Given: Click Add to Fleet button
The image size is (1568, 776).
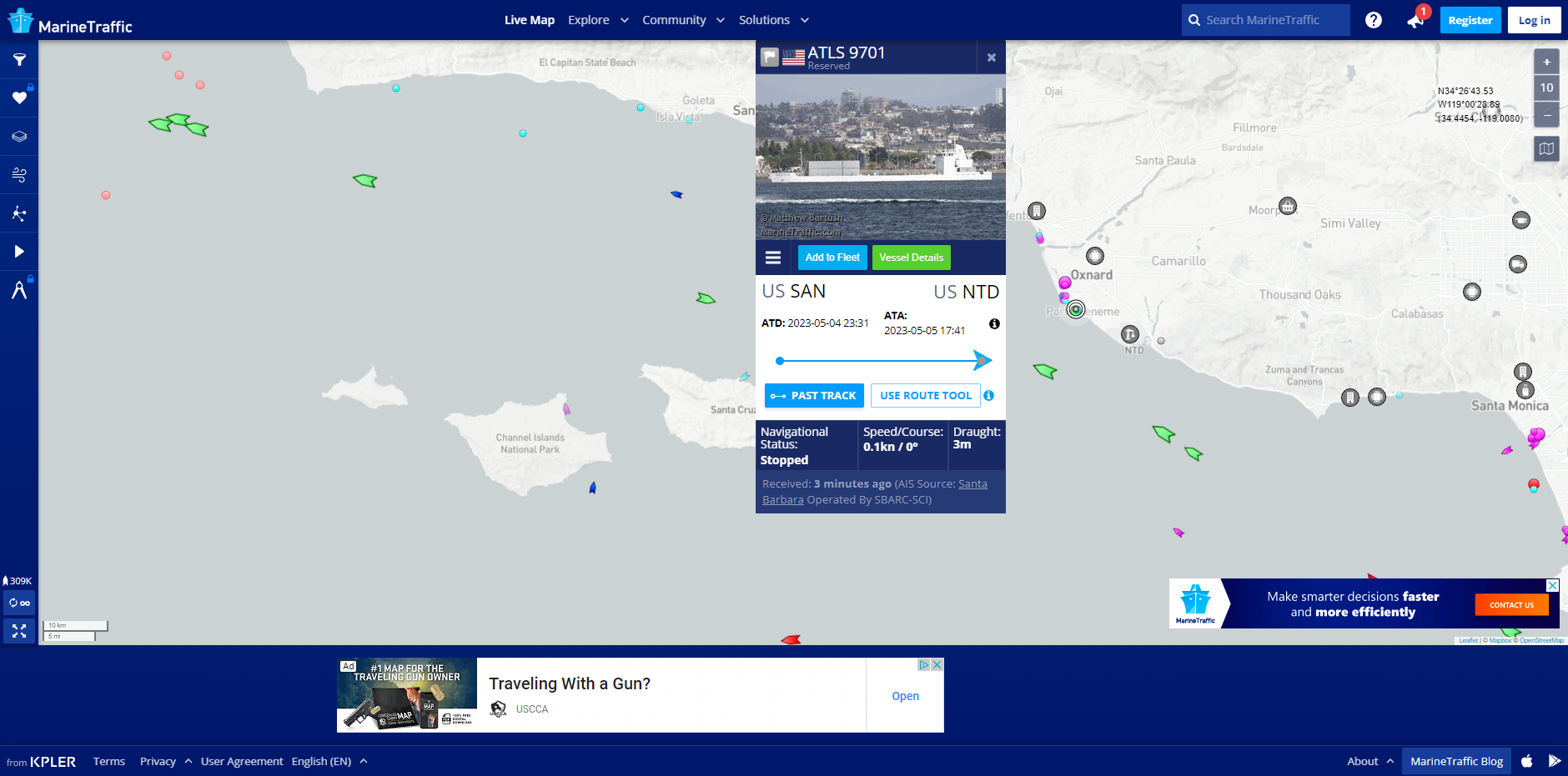Looking at the screenshot, I should click(832, 258).
